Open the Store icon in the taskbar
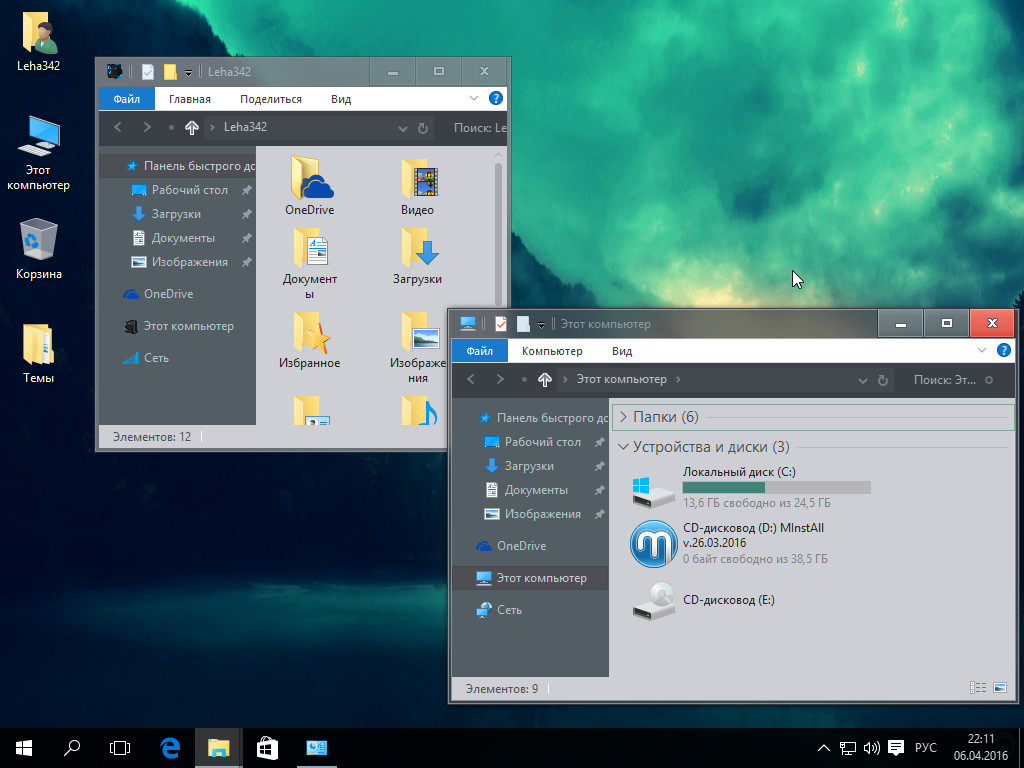 click(x=267, y=747)
